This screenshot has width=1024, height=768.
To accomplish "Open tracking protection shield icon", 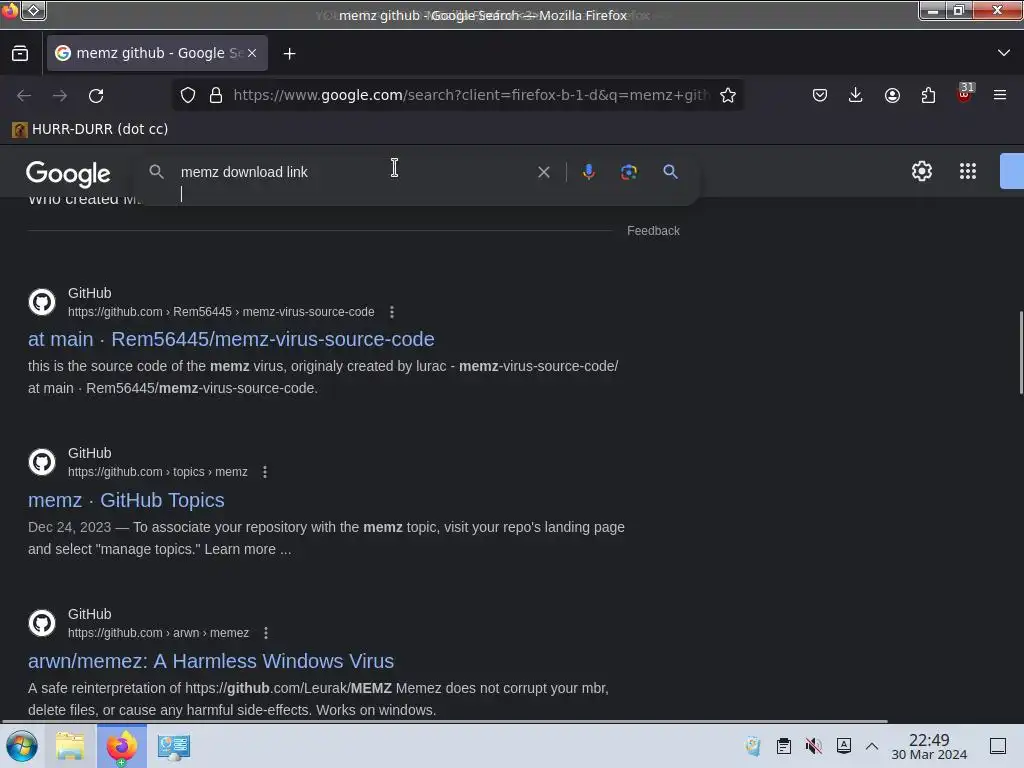I will click(x=188, y=95).
